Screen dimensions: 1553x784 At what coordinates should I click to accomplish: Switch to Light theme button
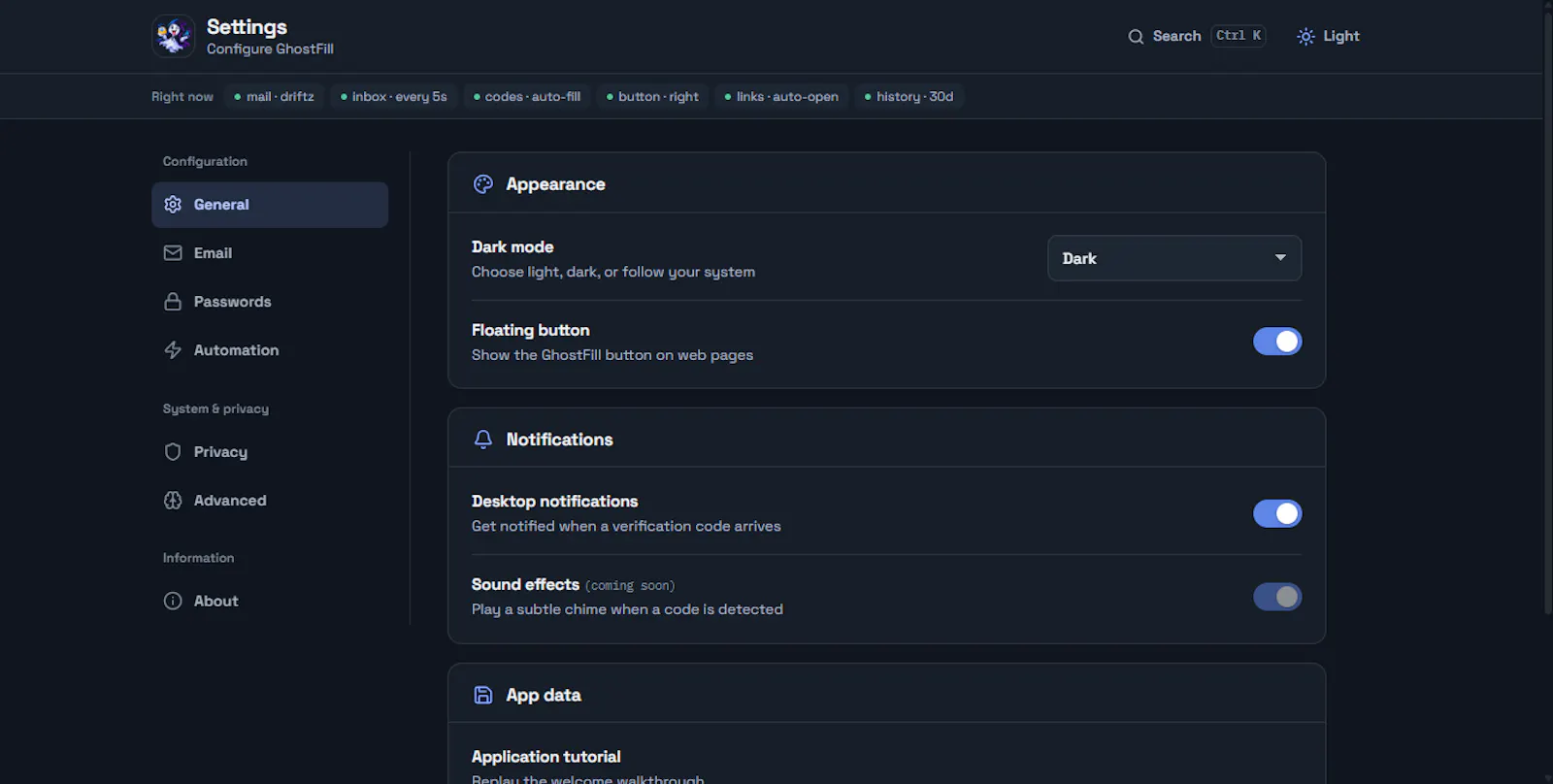coord(1328,36)
